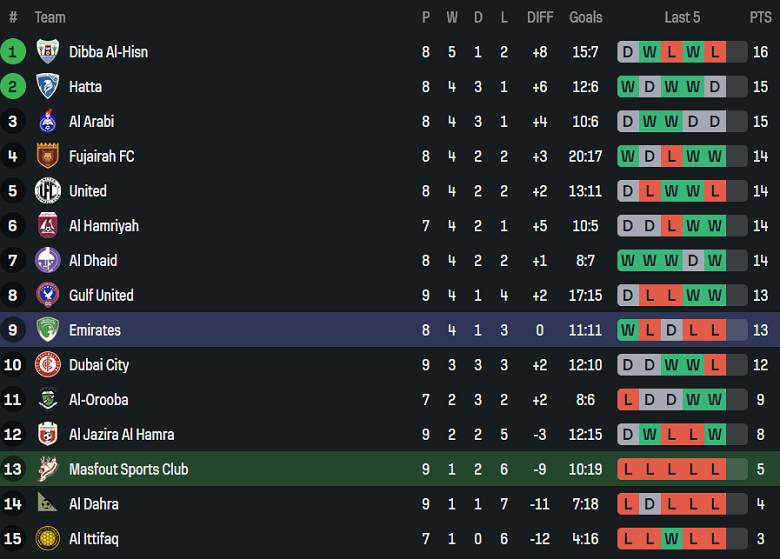
Task: Sort standings by Goals column header
Action: click(x=586, y=17)
